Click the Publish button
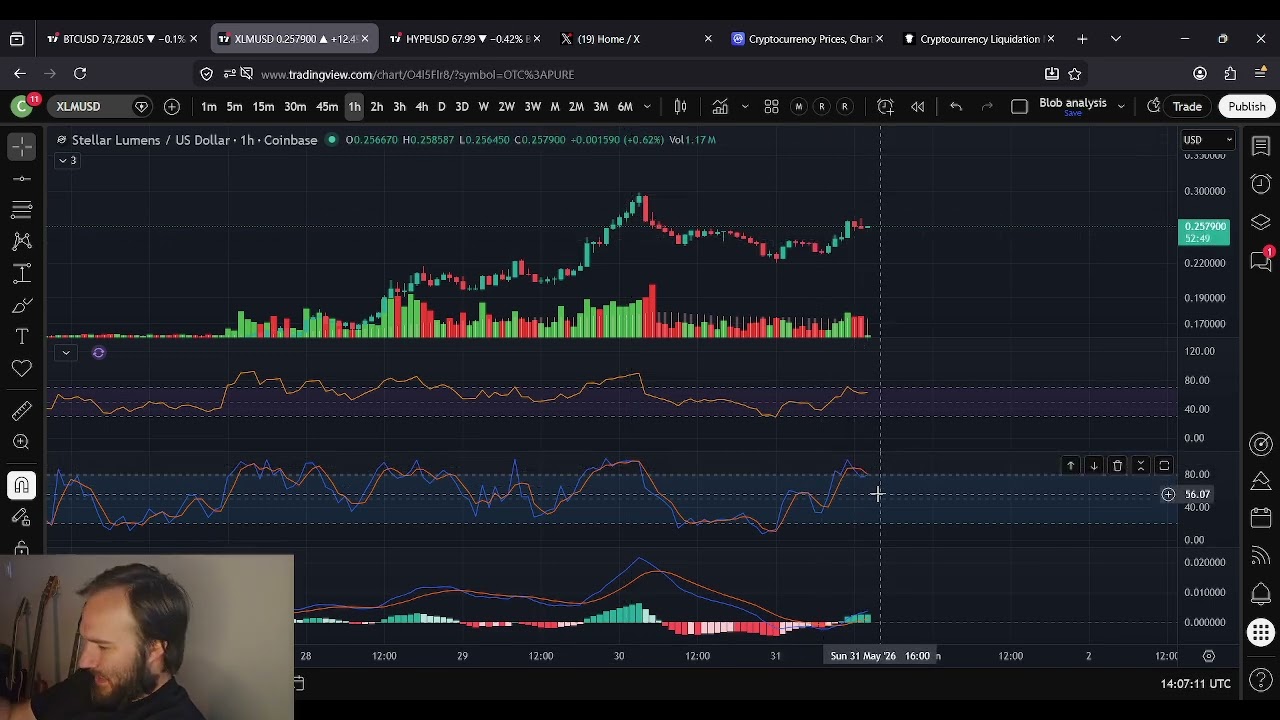The width and height of the screenshot is (1280, 720). (1247, 106)
